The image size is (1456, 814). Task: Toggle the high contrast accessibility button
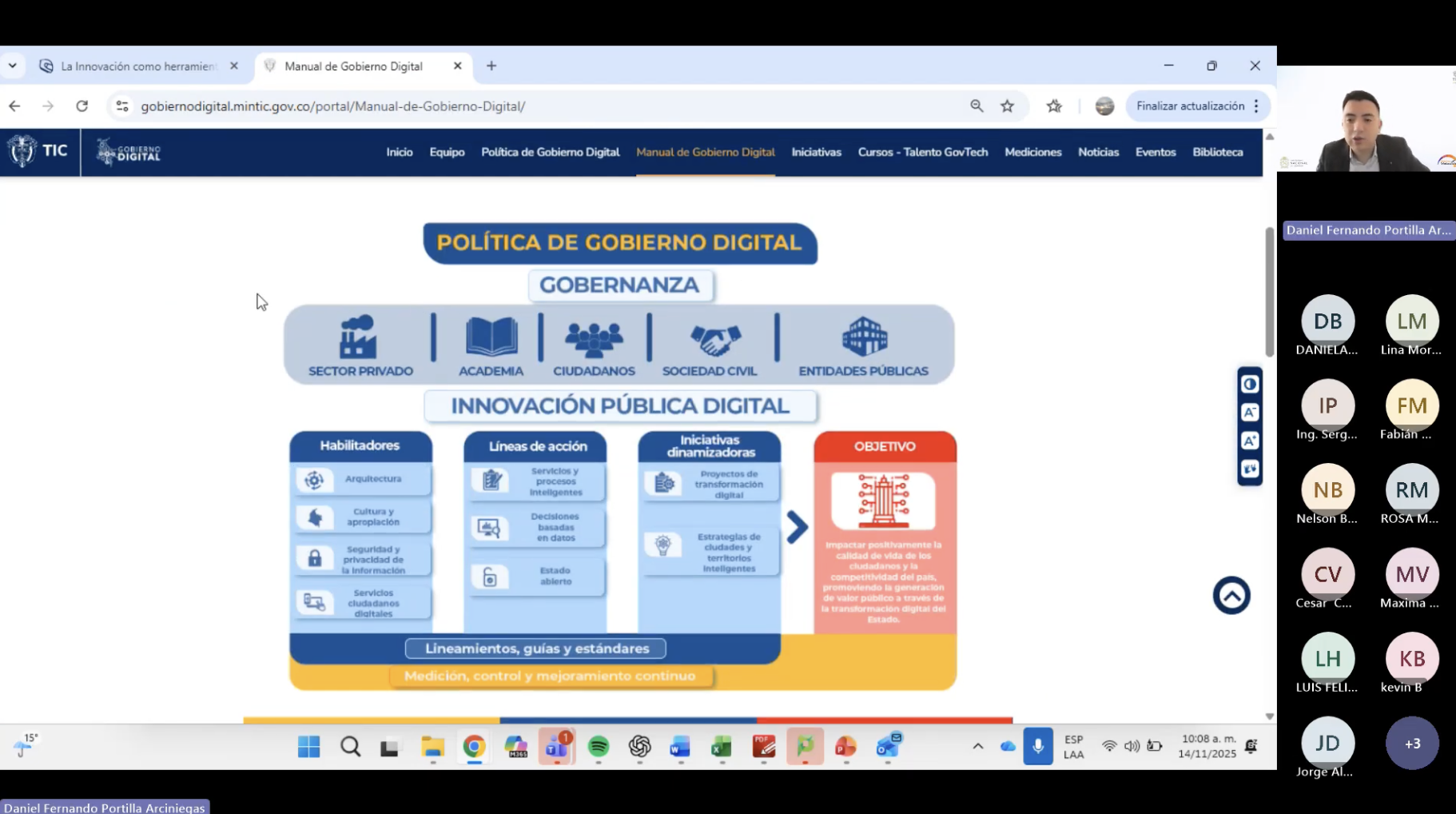pyautogui.click(x=1250, y=385)
